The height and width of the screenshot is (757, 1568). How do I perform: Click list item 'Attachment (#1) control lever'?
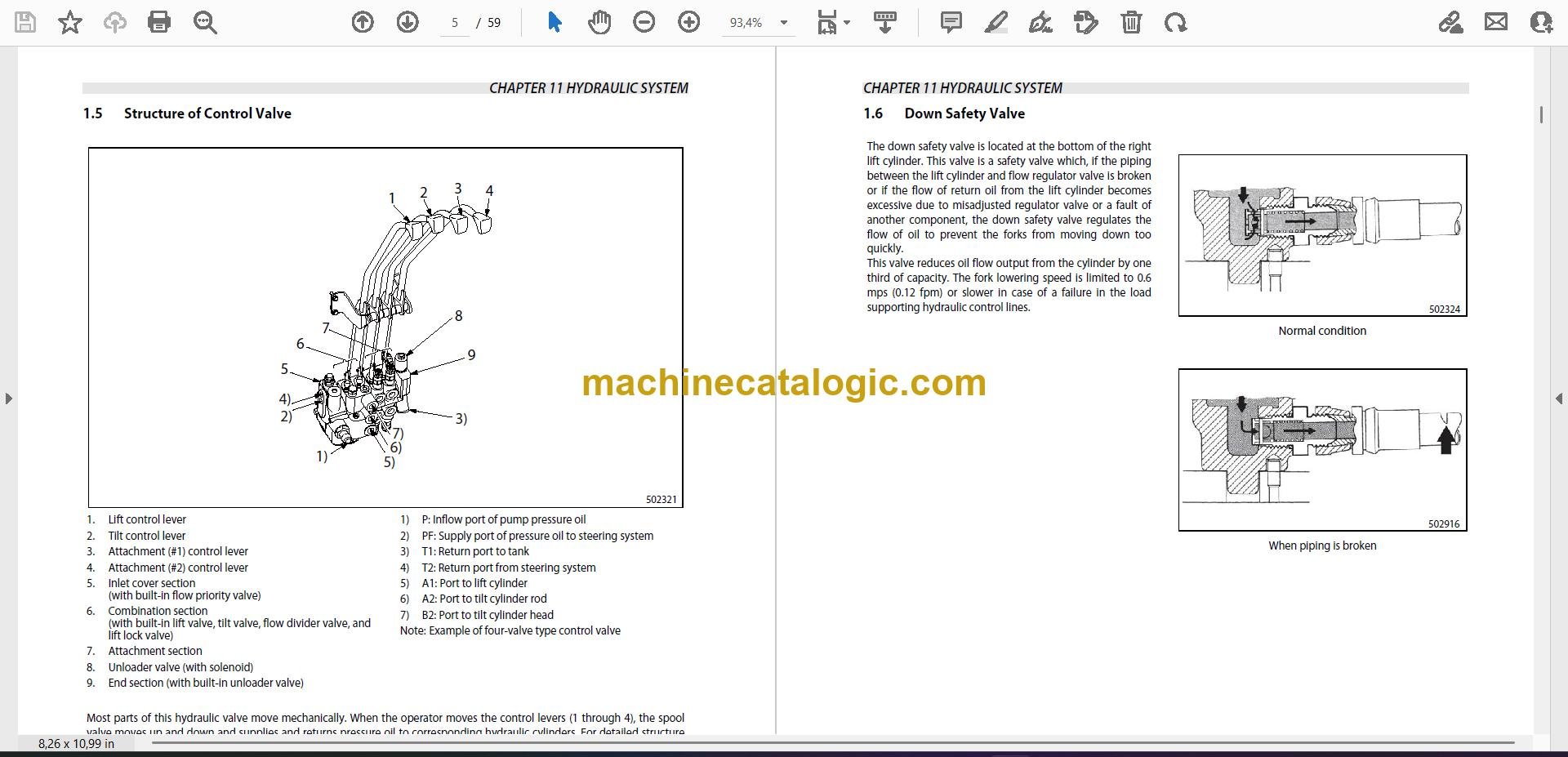click(x=178, y=551)
